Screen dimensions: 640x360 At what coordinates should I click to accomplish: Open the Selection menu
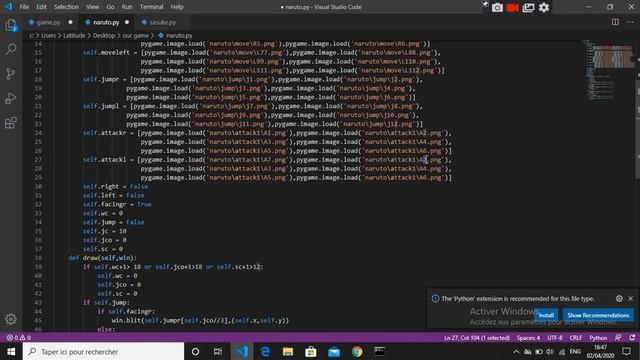pos(66,7)
